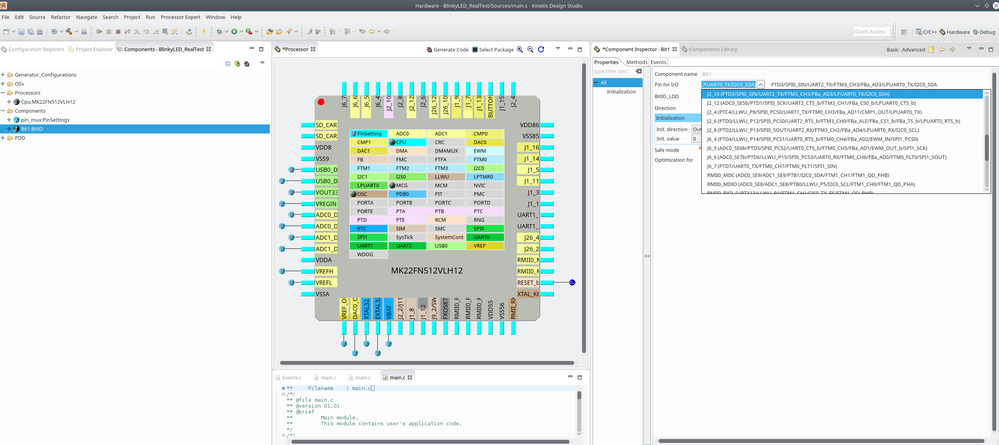The height and width of the screenshot is (445, 999).
Task: Switch to Basic view mode
Action: [x=891, y=49]
